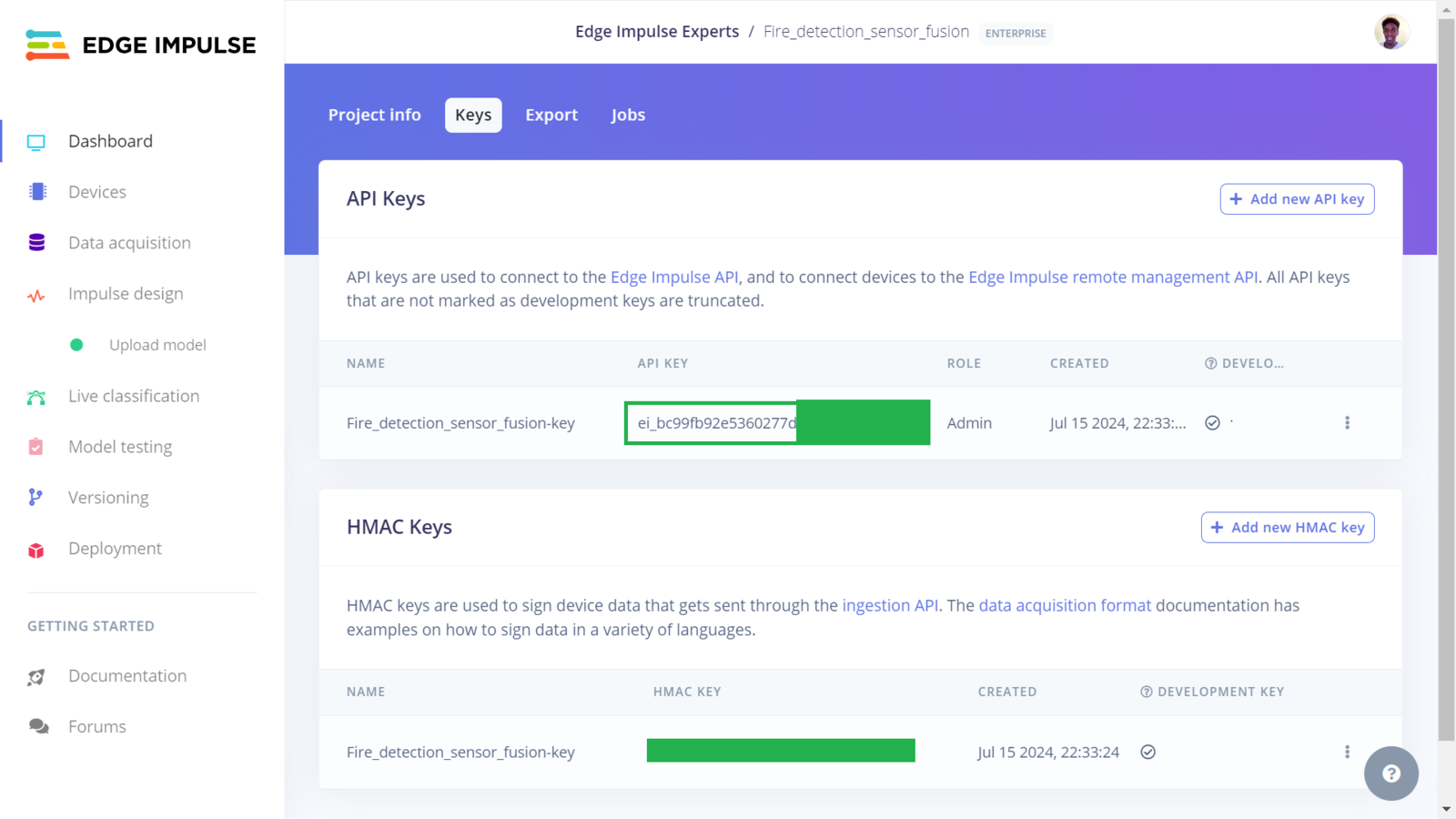
Task: Click the help icon beside DEVELOPMENT KEY header
Action: [1147, 692]
